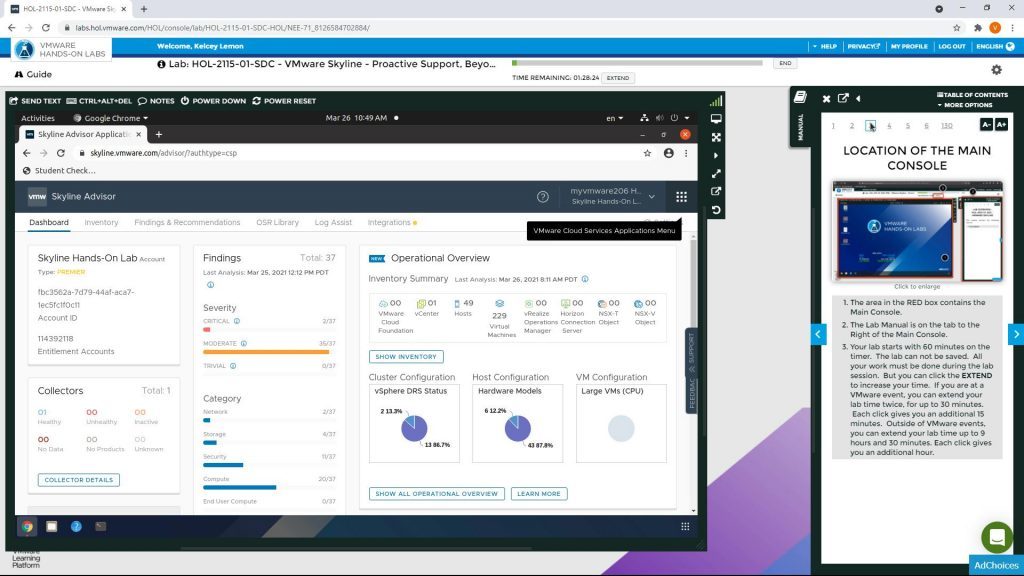Screen dimensions: 1024x576
Task: Open the Help dropdown in lab header
Action: point(825,46)
